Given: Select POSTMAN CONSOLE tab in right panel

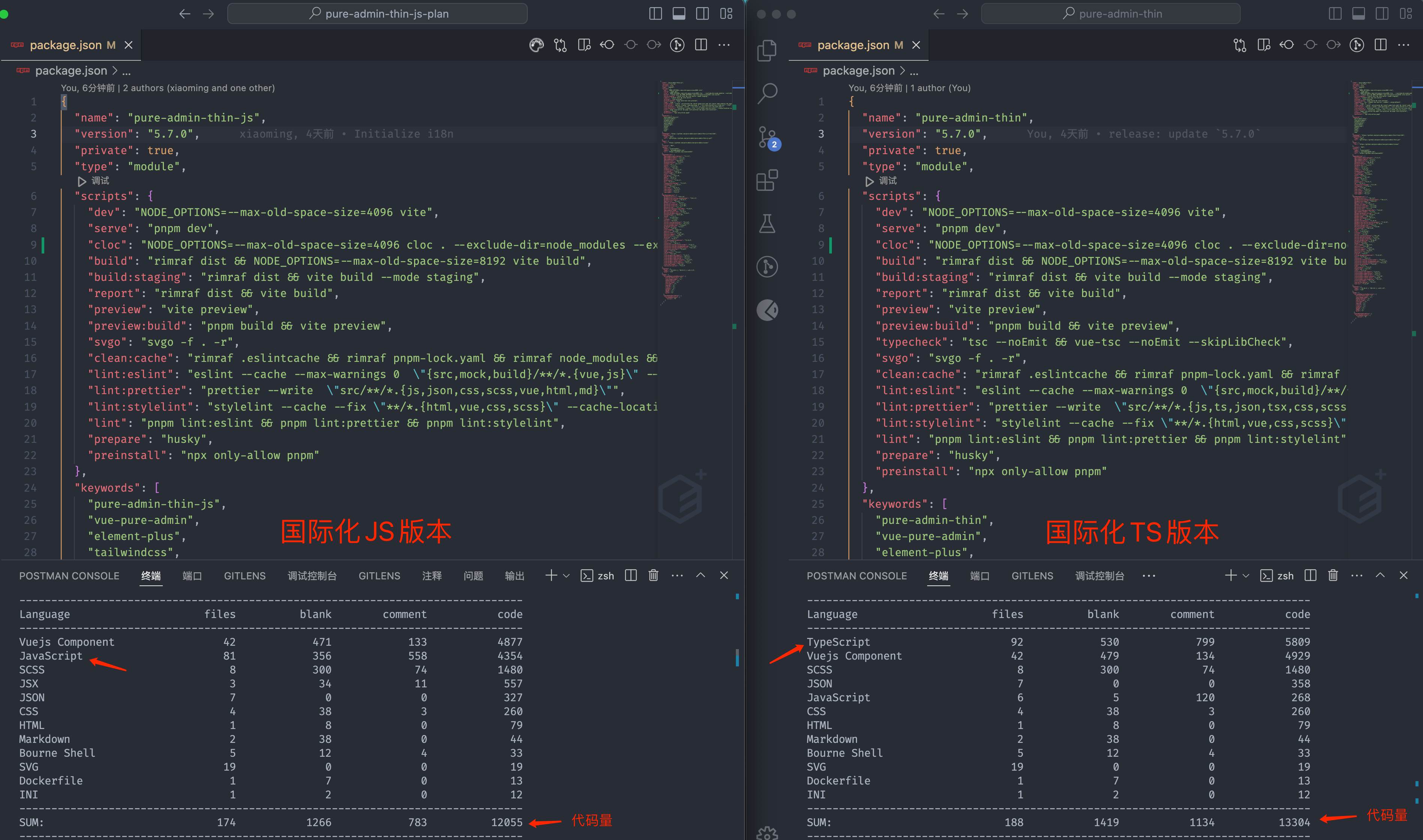Looking at the screenshot, I should click(x=856, y=576).
